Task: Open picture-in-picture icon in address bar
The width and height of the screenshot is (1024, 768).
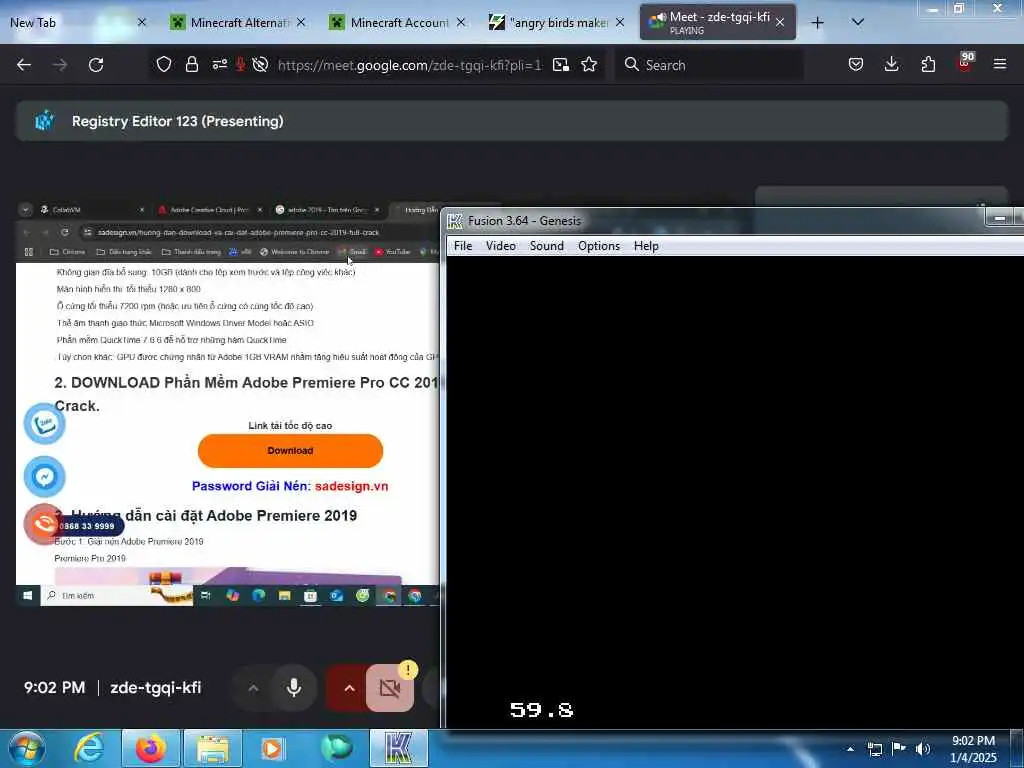Action: (560, 64)
